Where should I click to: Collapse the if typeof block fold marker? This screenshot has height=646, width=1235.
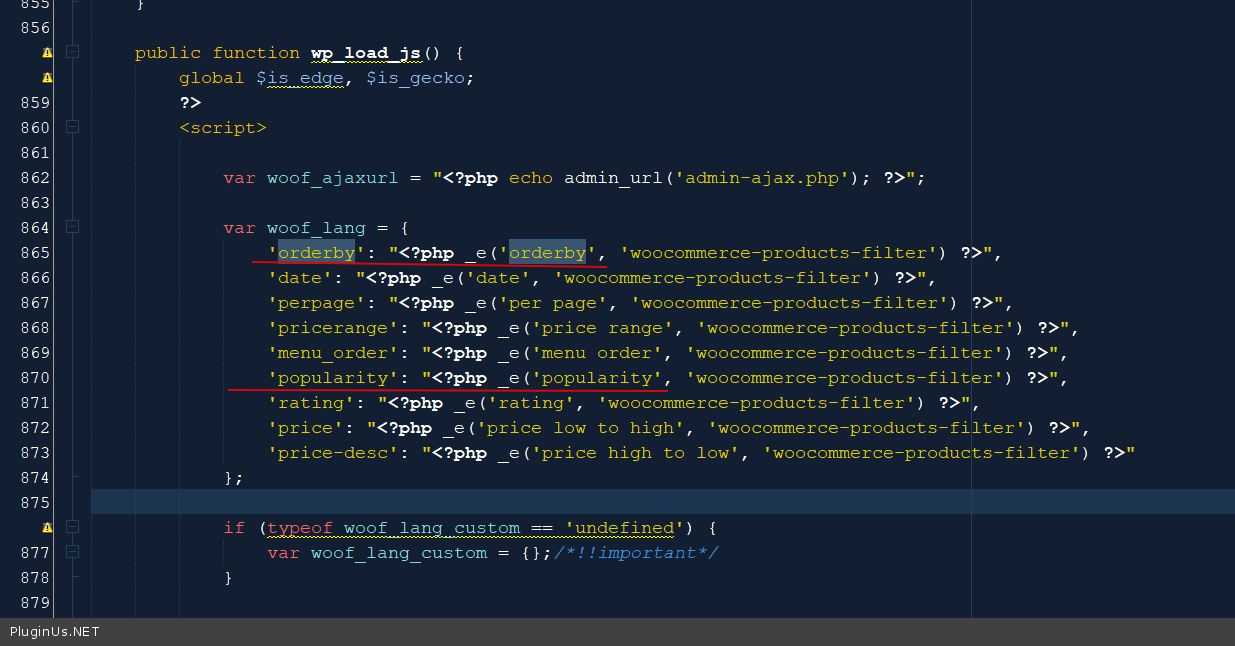tap(72, 528)
